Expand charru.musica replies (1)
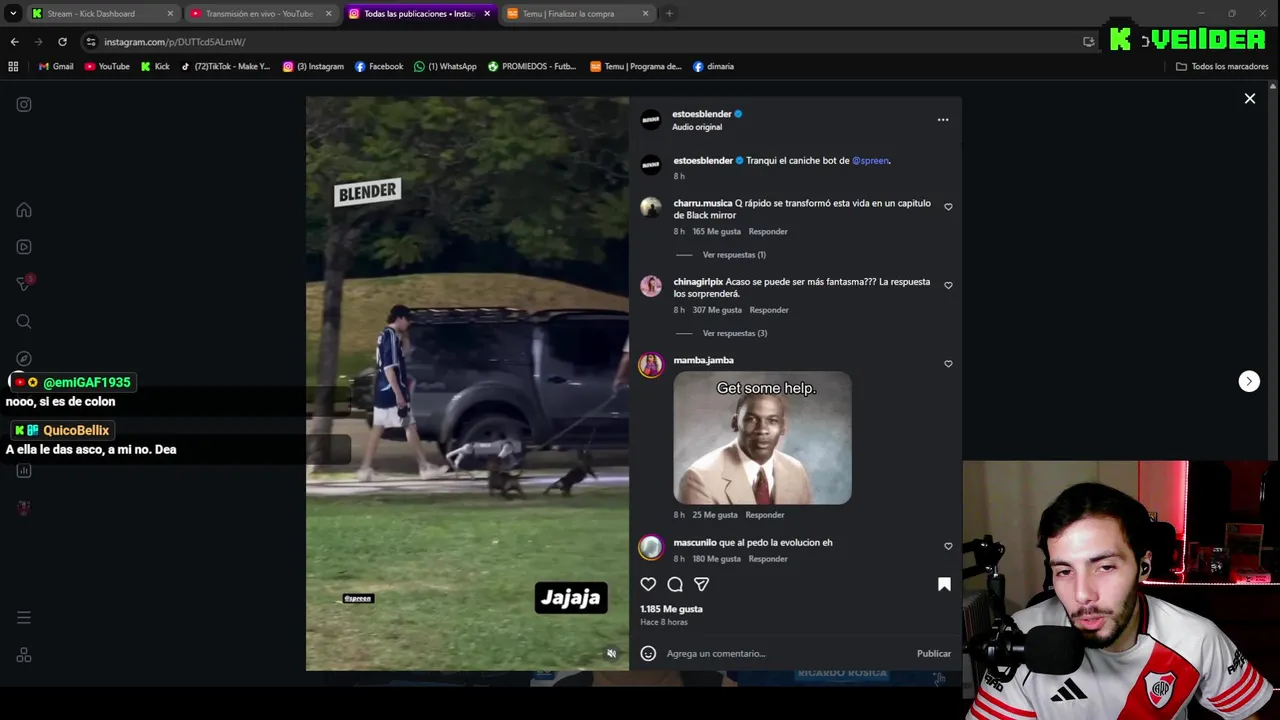 [x=734, y=255]
